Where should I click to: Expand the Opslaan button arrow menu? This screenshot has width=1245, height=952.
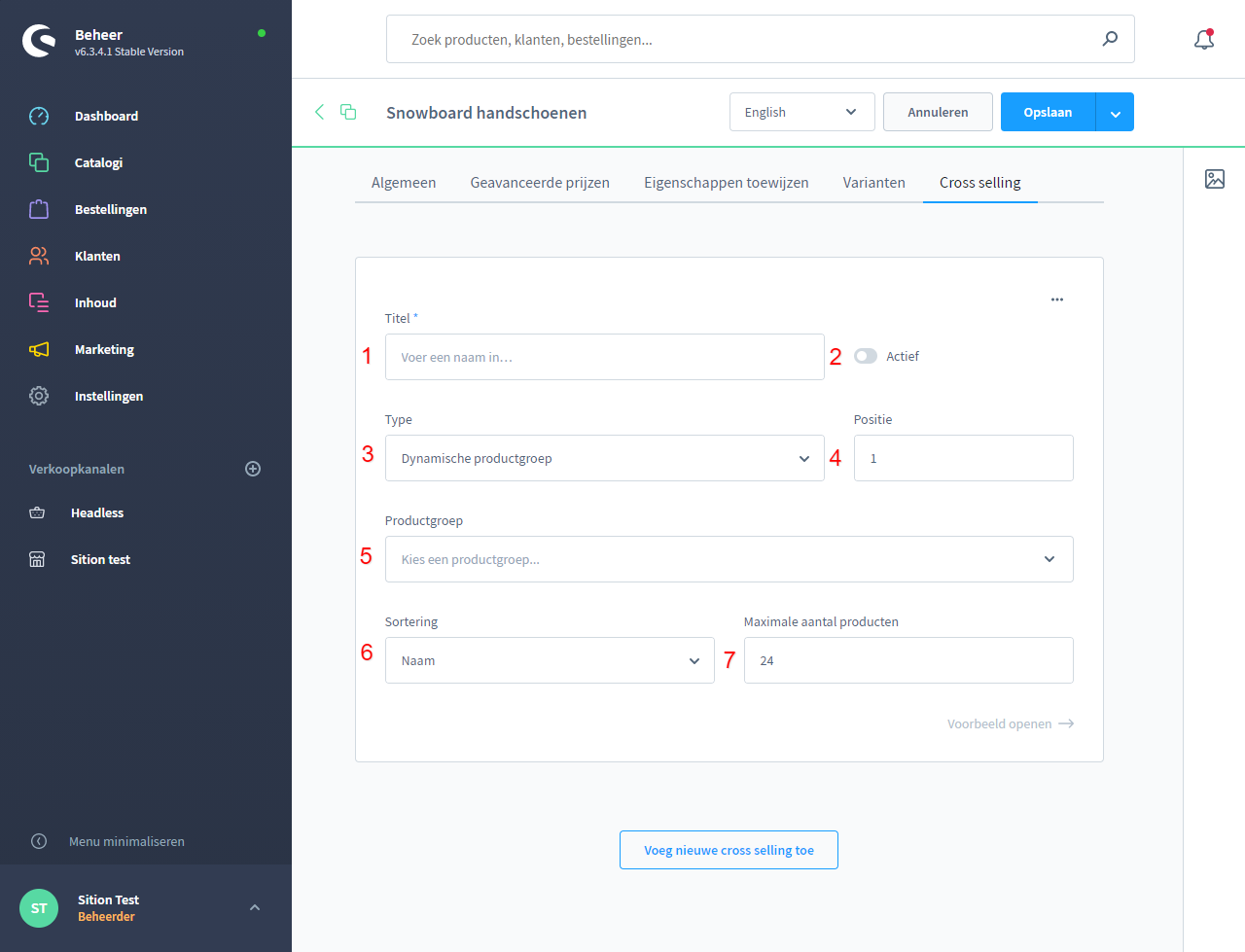(x=1116, y=113)
